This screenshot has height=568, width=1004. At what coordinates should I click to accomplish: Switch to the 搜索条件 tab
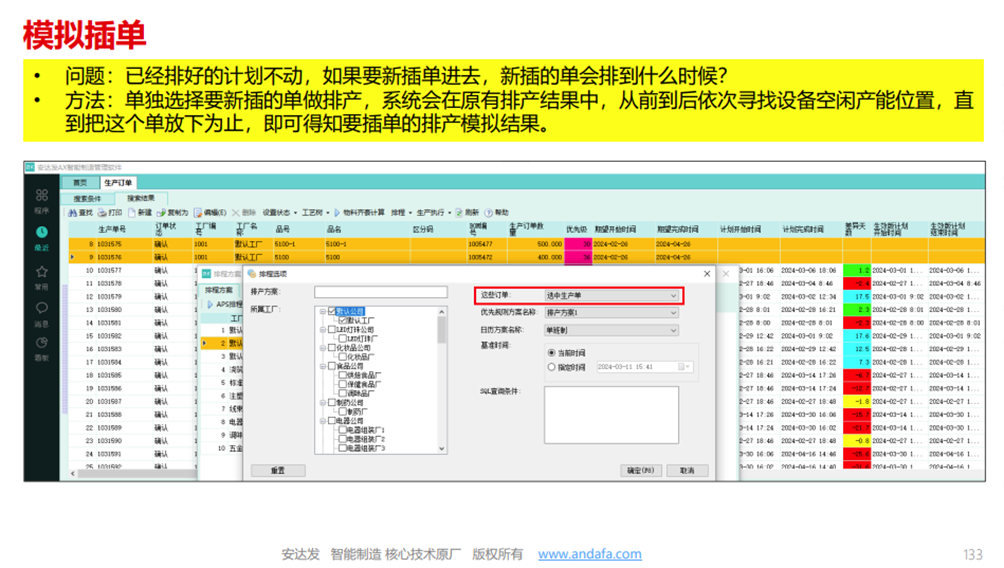(x=88, y=199)
